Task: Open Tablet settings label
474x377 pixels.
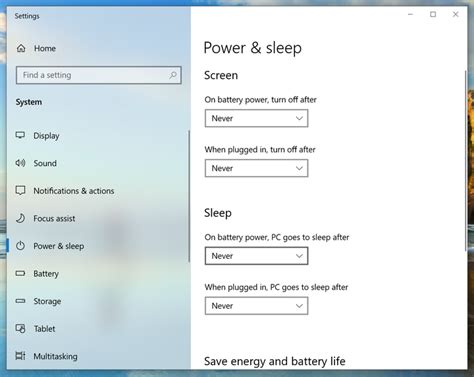Action: pyautogui.click(x=45, y=329)
